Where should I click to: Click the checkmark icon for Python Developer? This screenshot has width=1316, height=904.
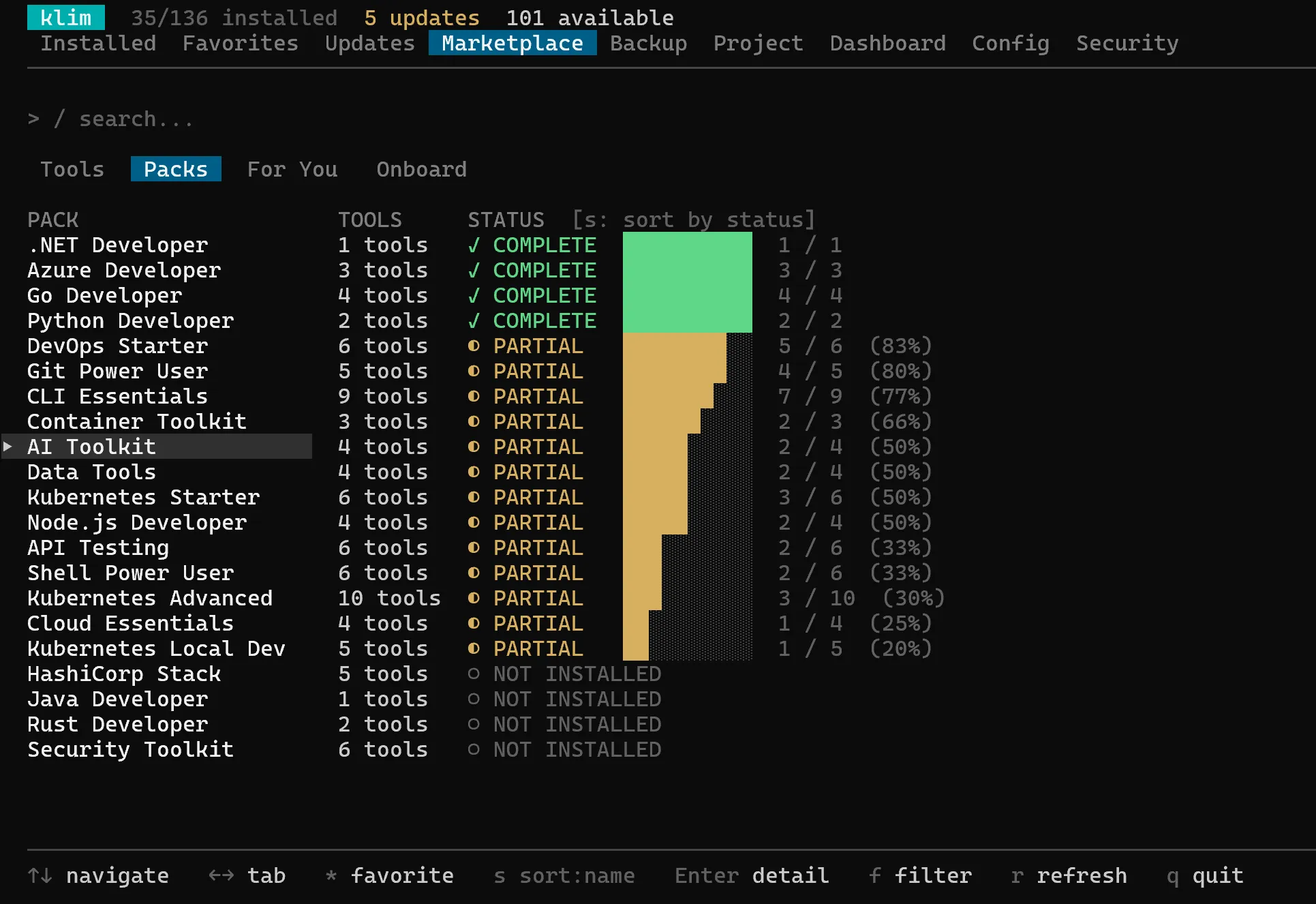pos(474,320)
